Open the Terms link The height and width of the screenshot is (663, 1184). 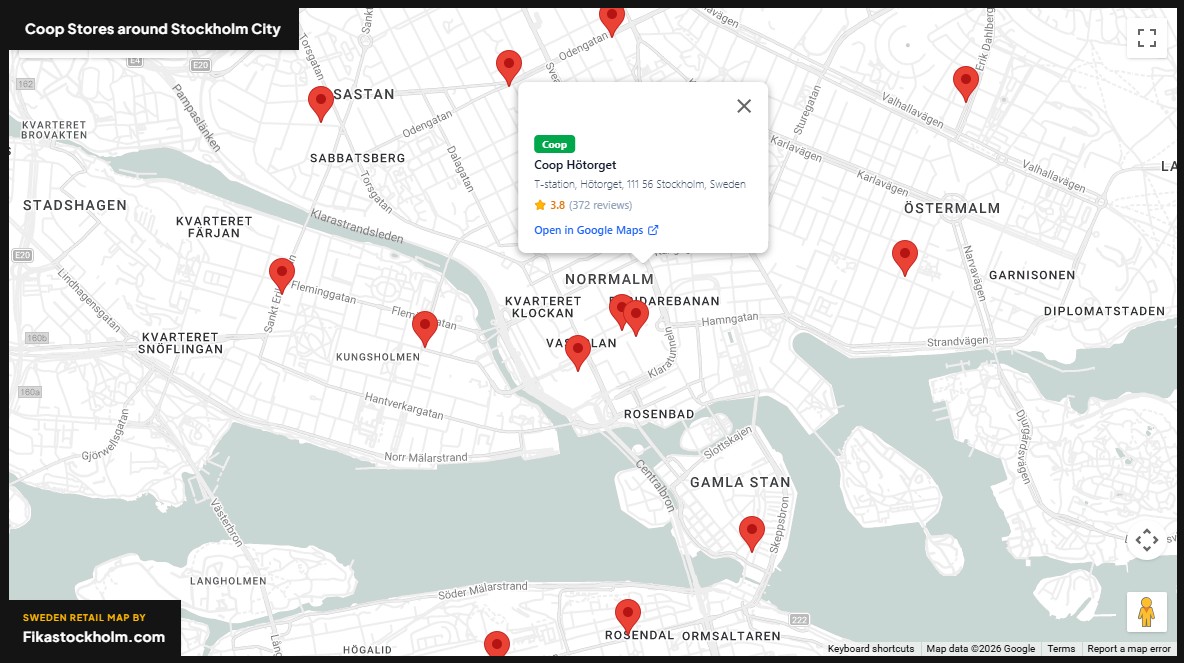(x=1061, y=649)
